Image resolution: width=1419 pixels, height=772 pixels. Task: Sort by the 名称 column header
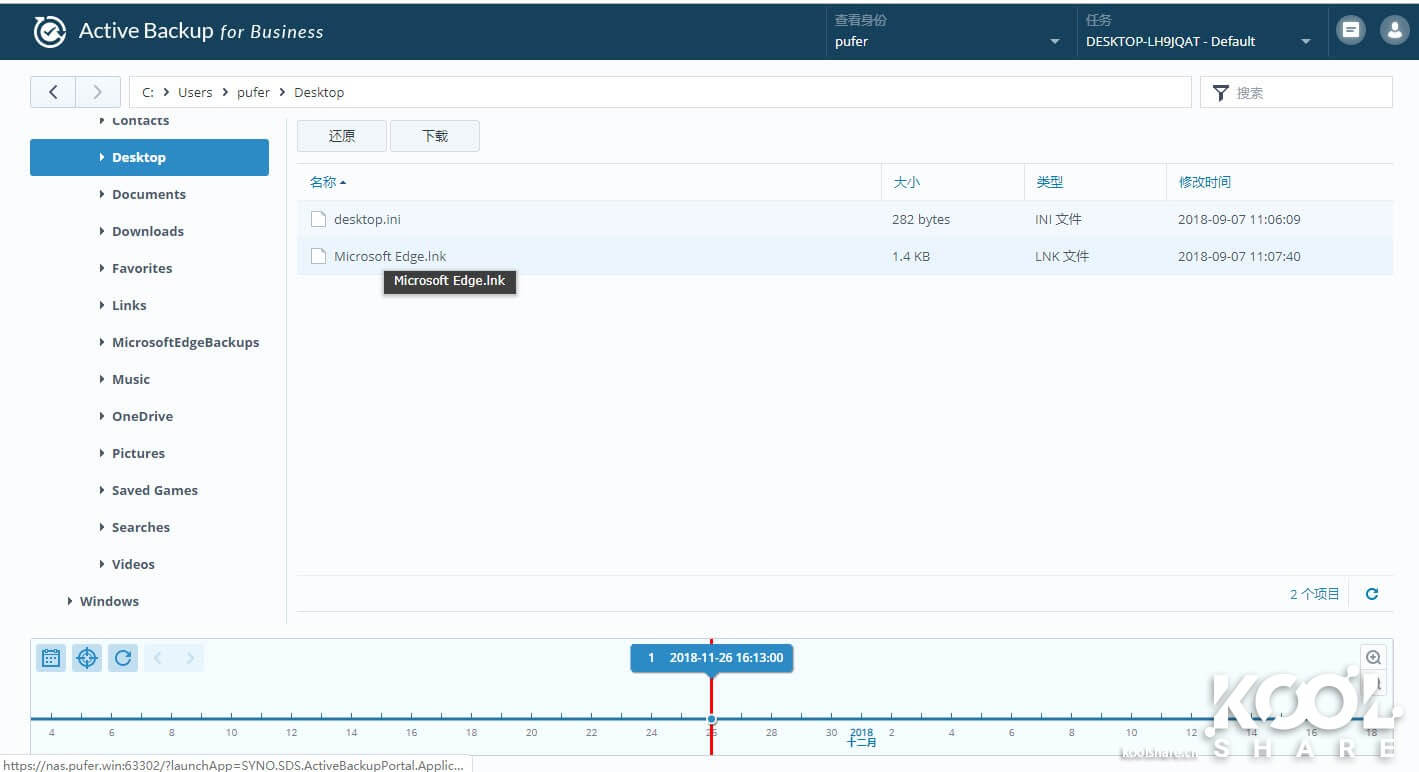tap(324, 182)
